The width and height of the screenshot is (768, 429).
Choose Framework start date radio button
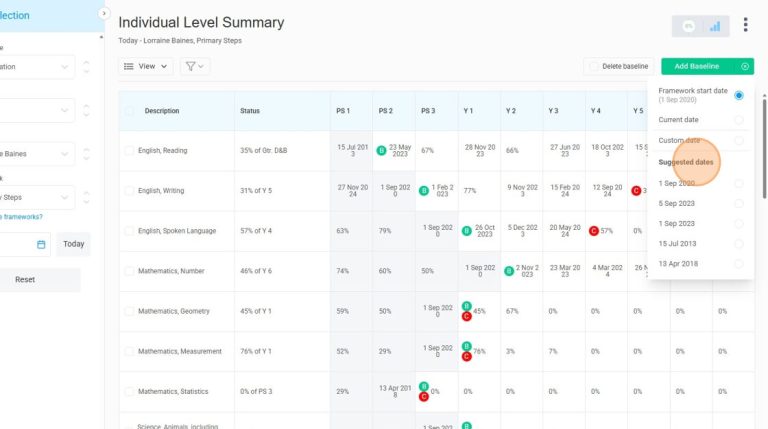(739, 95)
